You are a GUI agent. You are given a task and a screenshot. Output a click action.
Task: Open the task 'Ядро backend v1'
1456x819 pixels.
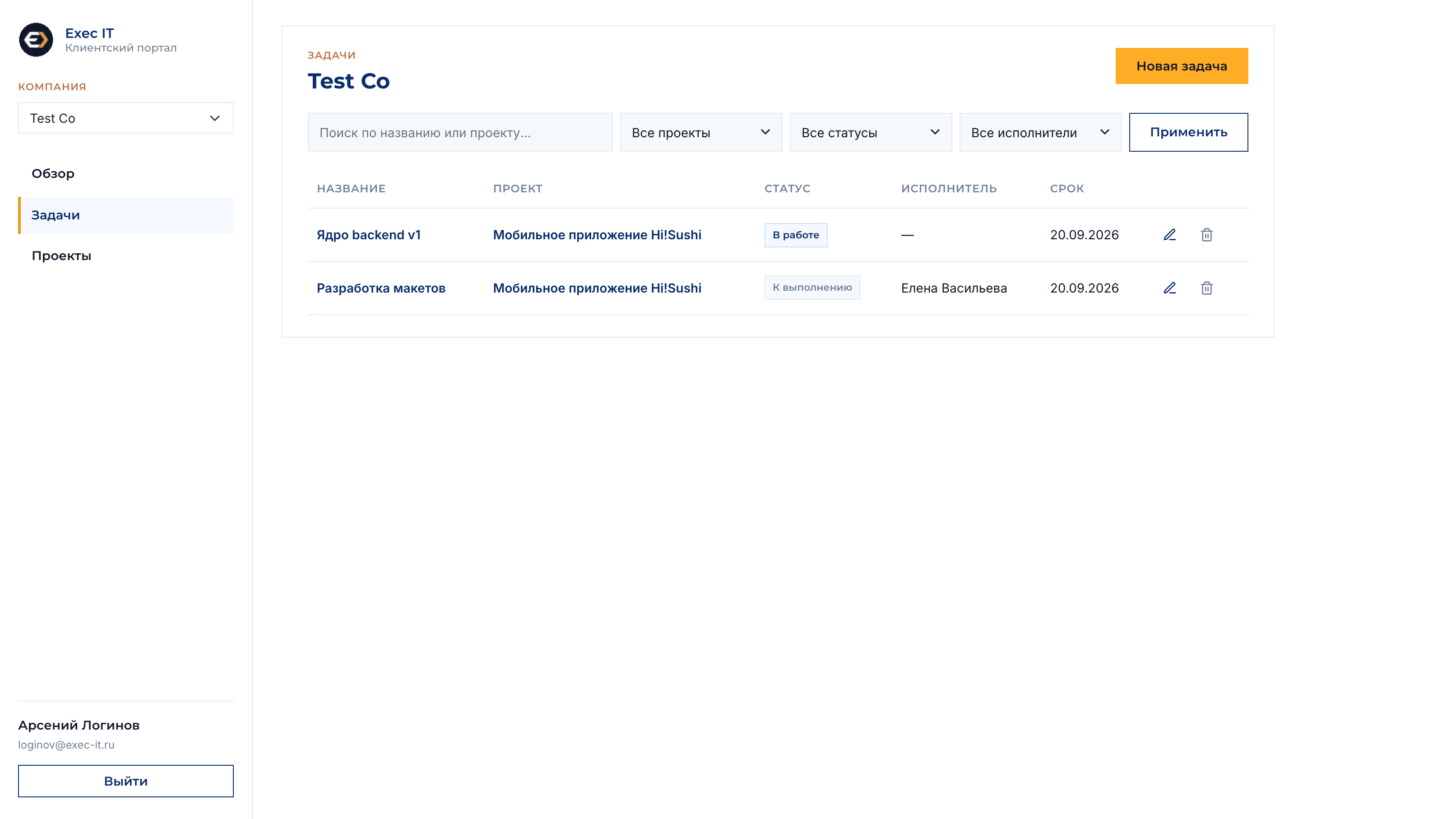pos(369,235)
